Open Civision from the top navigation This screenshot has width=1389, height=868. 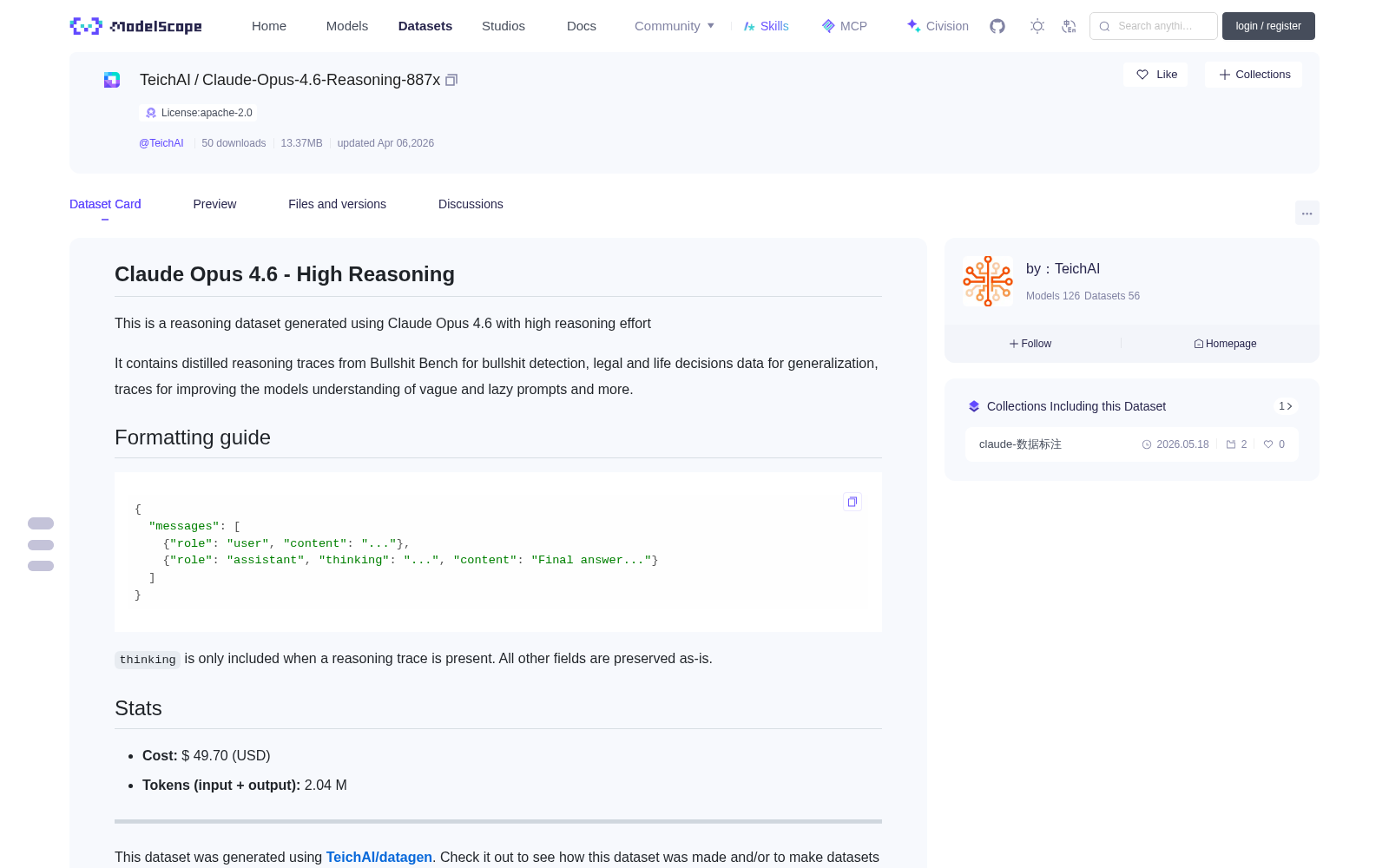pyautogui.click(x=938, y=26)
